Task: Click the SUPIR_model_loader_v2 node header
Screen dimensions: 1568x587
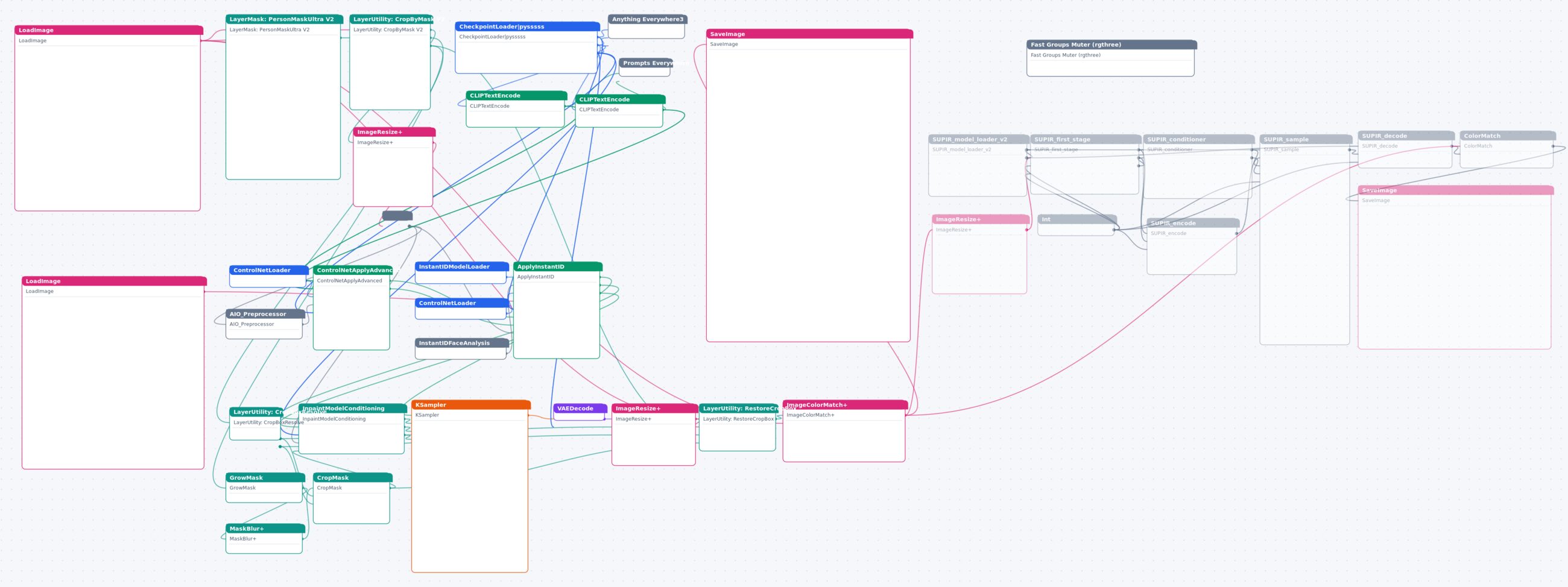Action: 979,139
